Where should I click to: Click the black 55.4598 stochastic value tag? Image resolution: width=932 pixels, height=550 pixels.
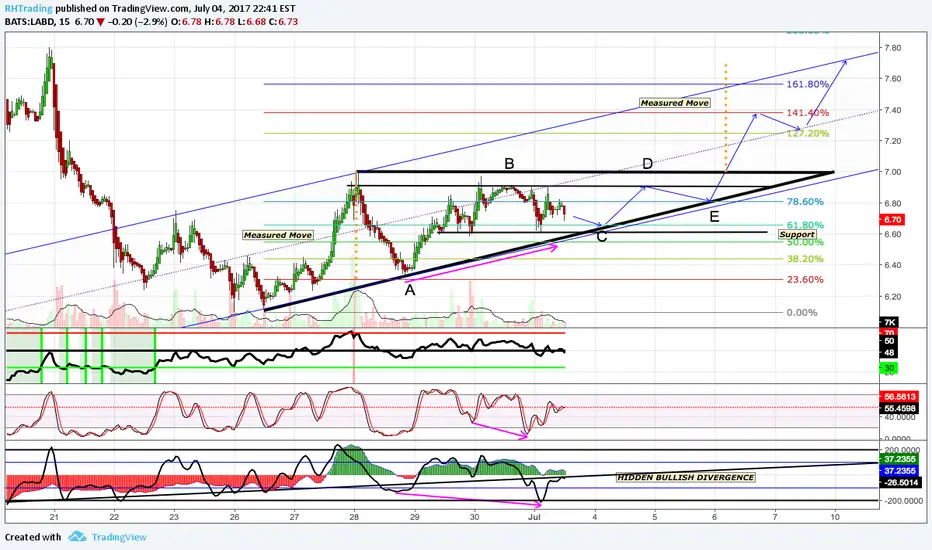click(899, 408)
